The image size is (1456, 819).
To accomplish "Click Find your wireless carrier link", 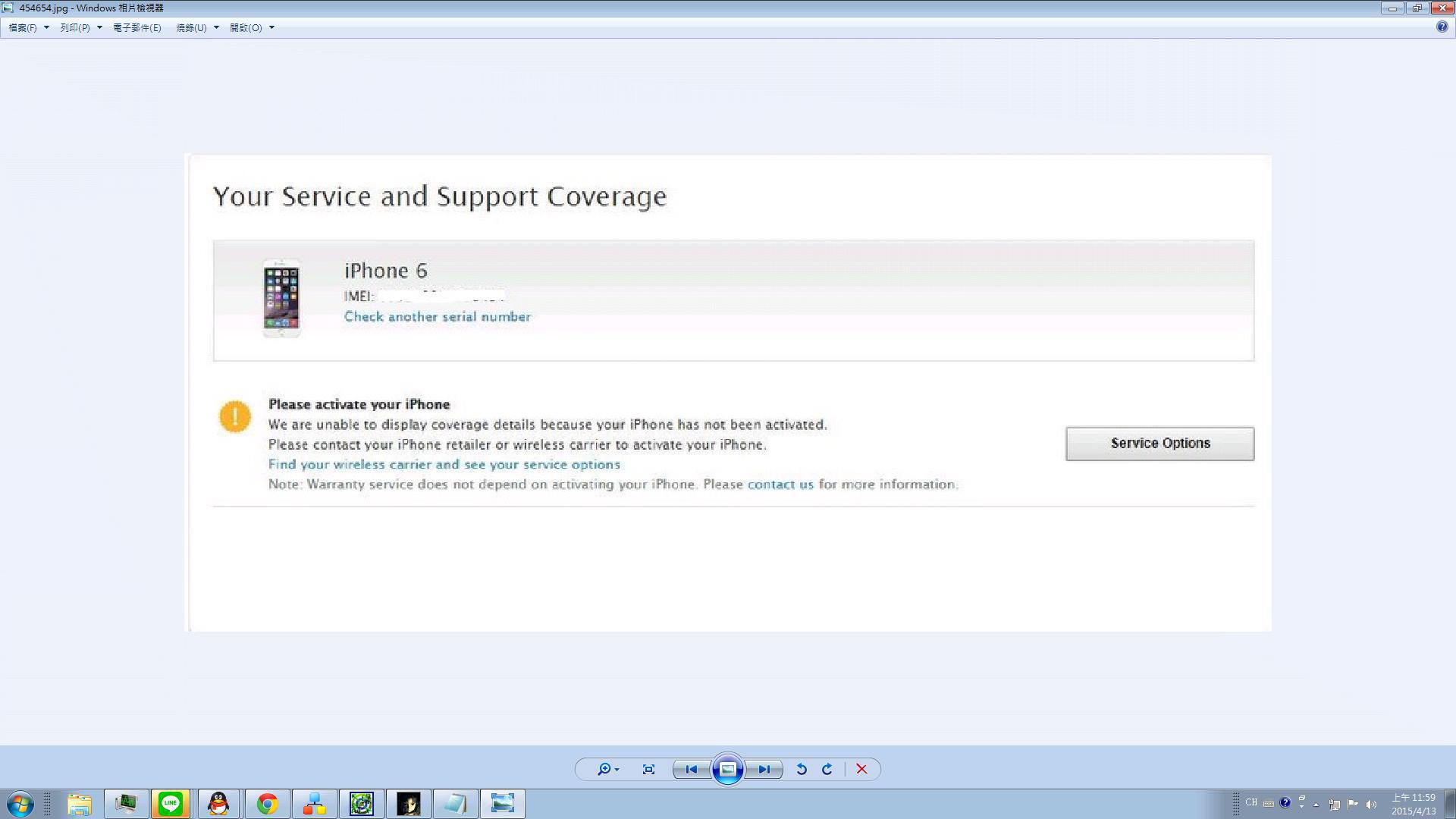I will 444,464.
